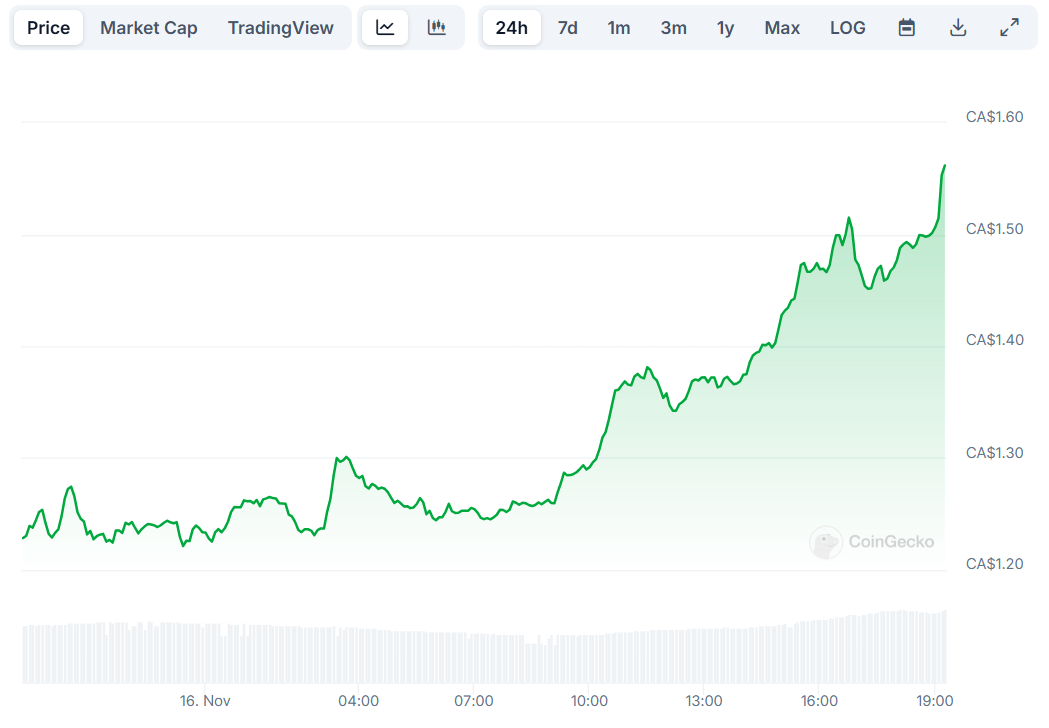Click the CA$1.40 axis label
Screen dimensions: 1049x728
pos(994,340)
